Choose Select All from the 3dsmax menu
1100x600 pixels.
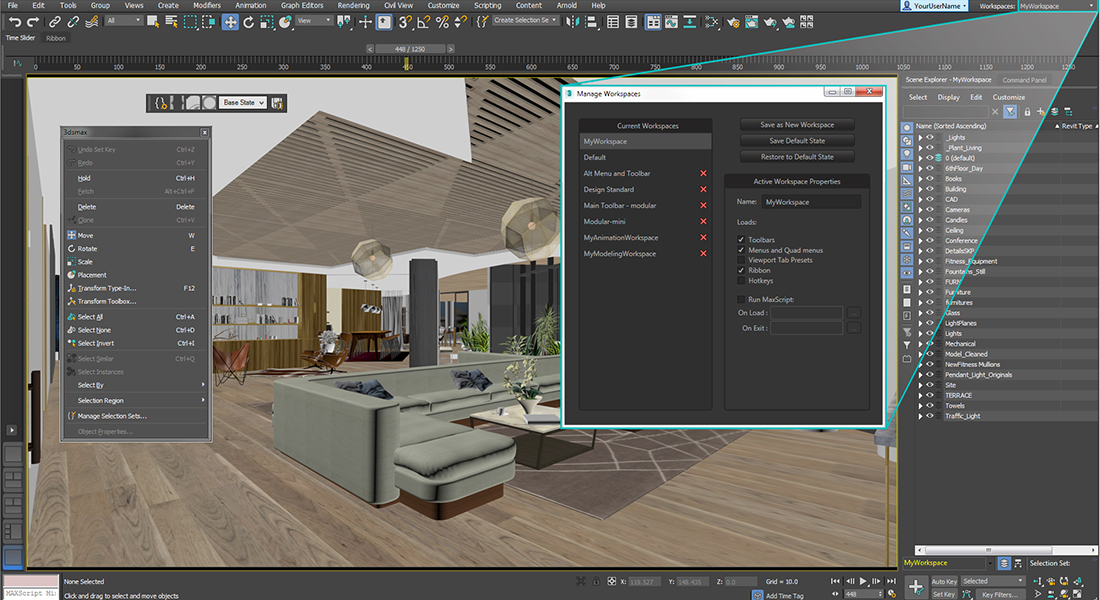(x=90, y=317)
